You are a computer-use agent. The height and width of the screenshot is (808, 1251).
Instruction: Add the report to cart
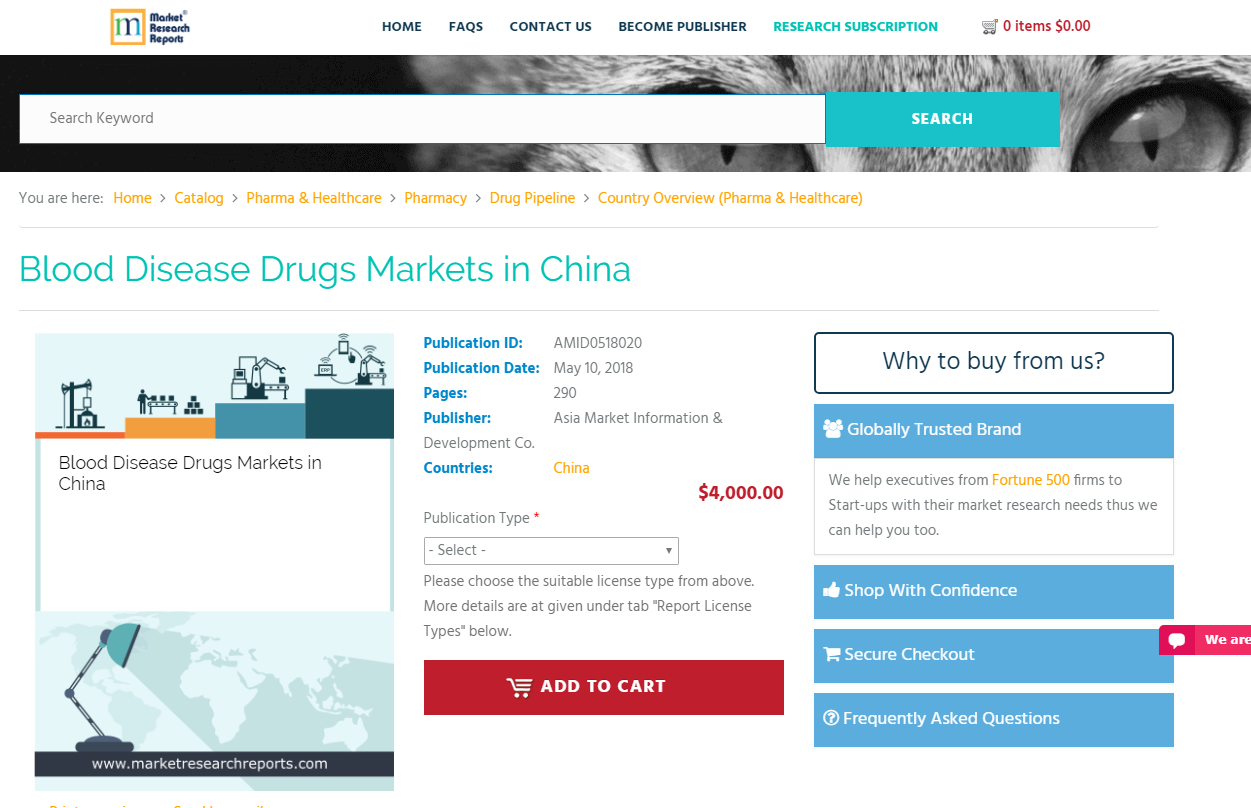point(604,687)
